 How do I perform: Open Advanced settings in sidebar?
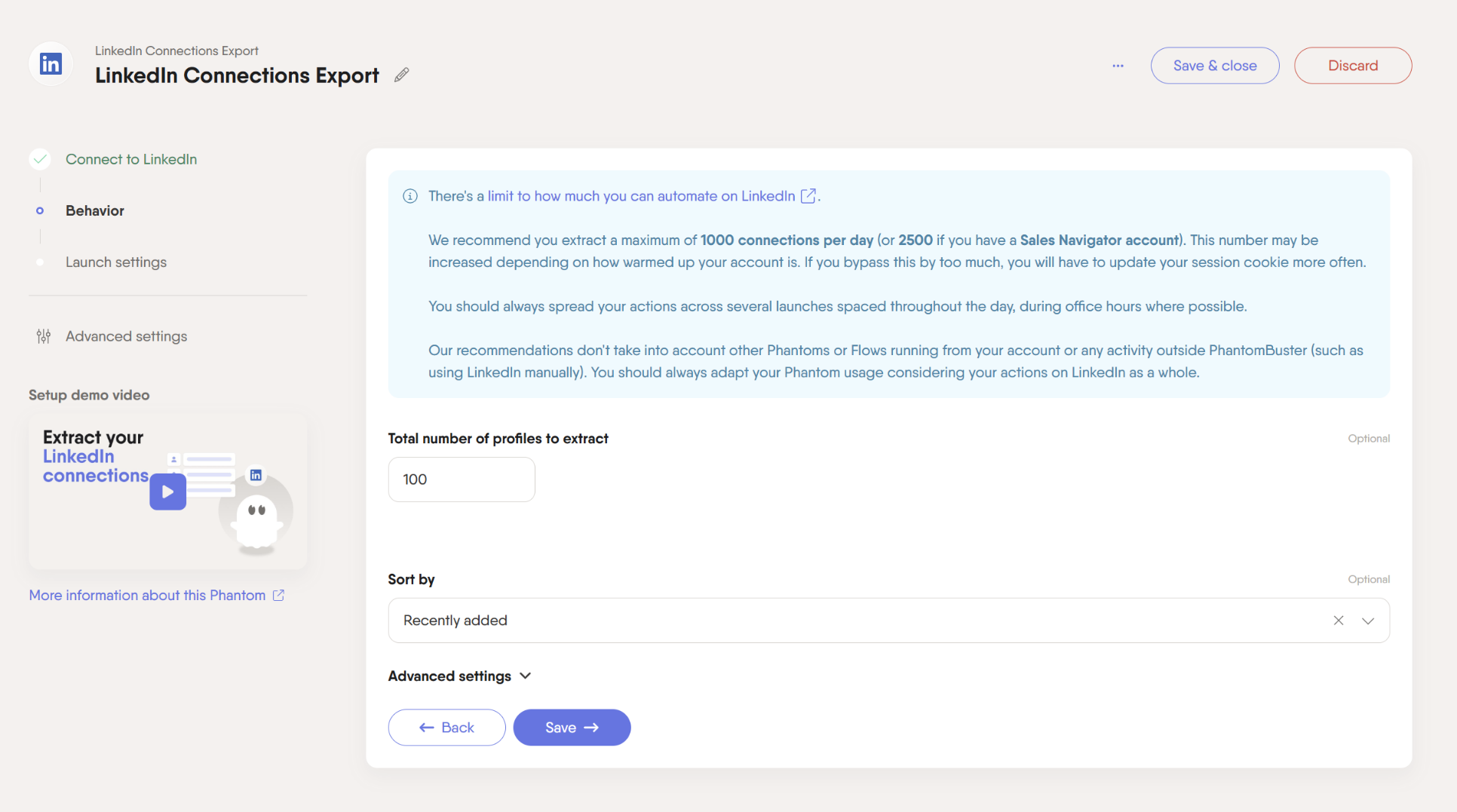pyautogui.click(x=126, y=336)
